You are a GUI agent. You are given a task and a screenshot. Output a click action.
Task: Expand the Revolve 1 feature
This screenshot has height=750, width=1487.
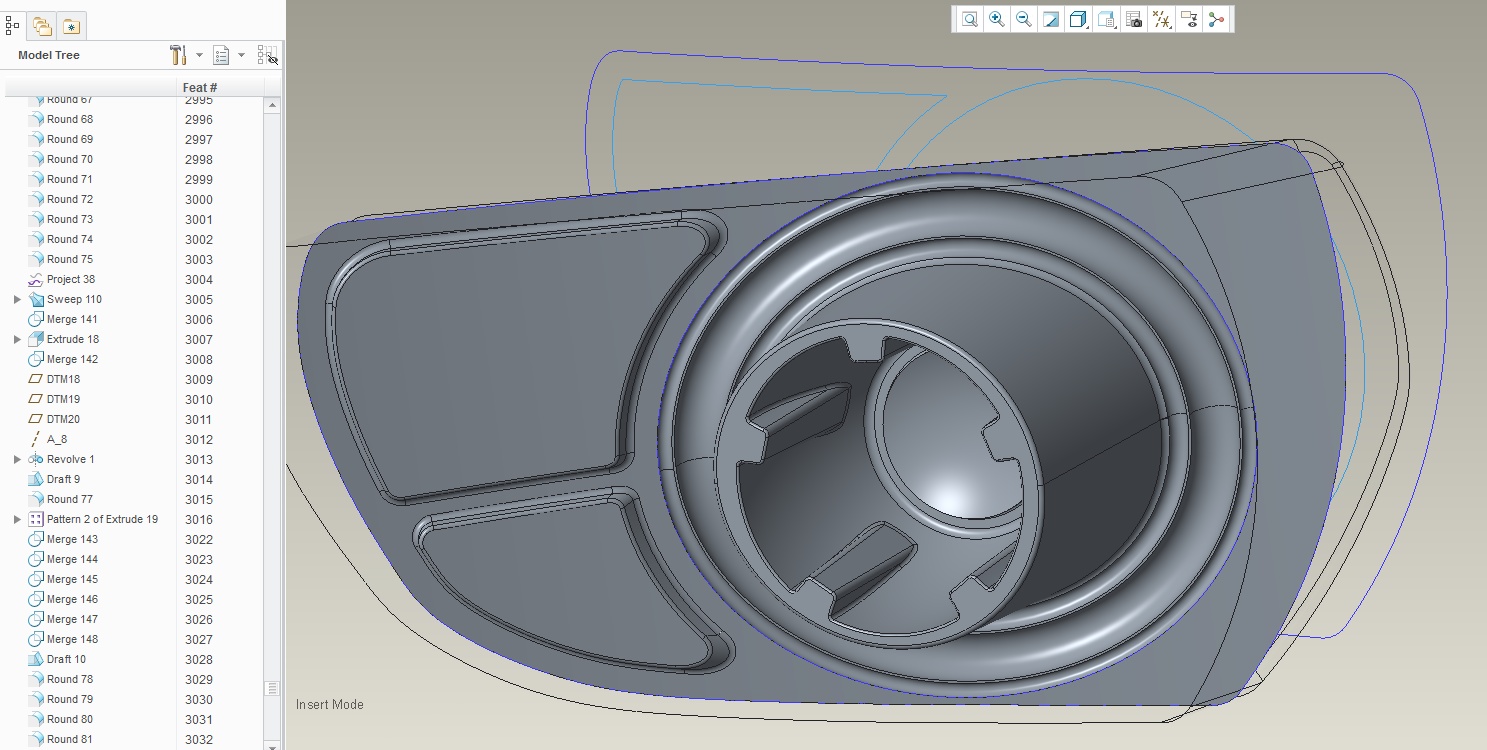tap(17, 459)
